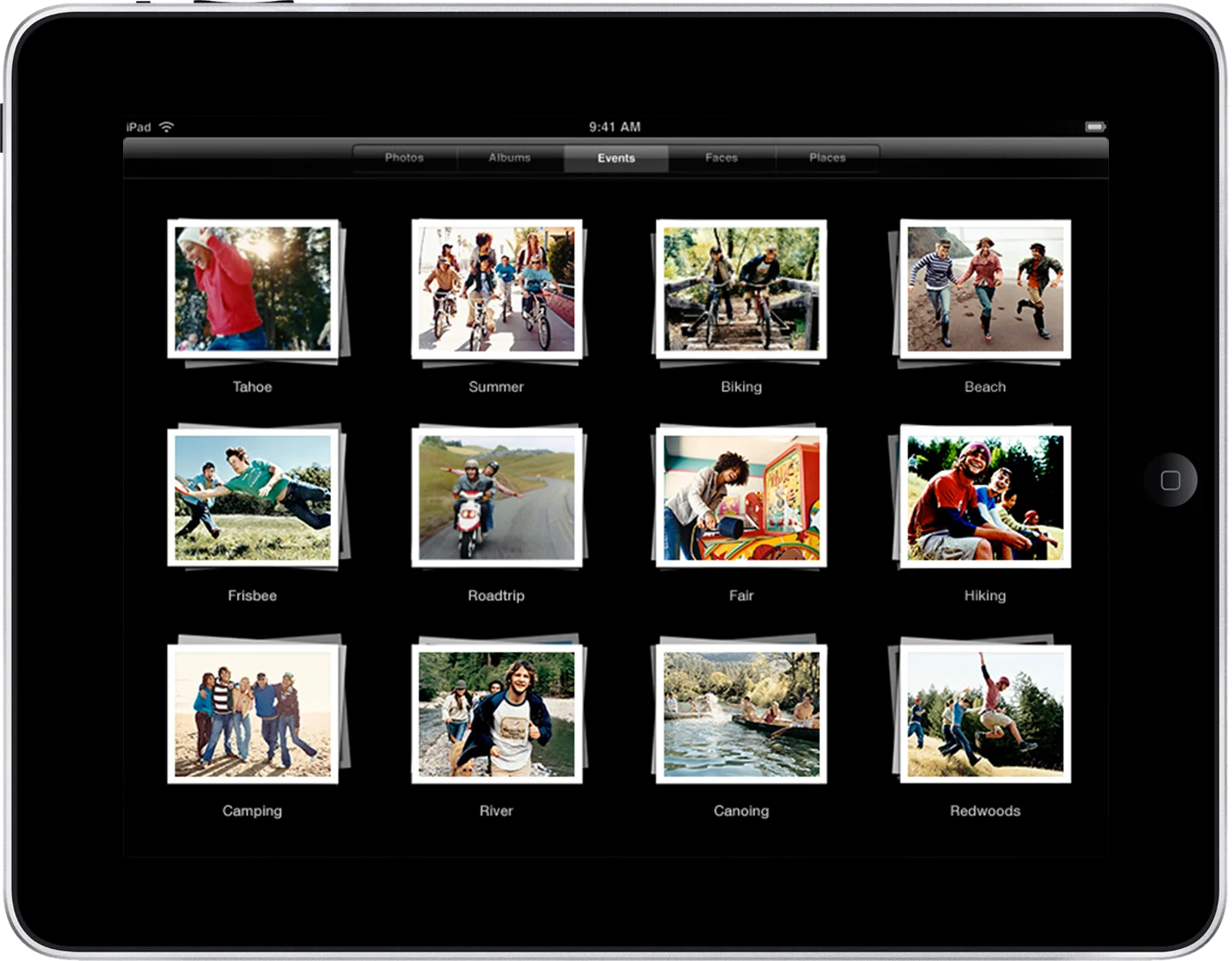Screen dimensions: 1232x961
Task: Open the Biking event thumbnail
Action: point(741,289)
